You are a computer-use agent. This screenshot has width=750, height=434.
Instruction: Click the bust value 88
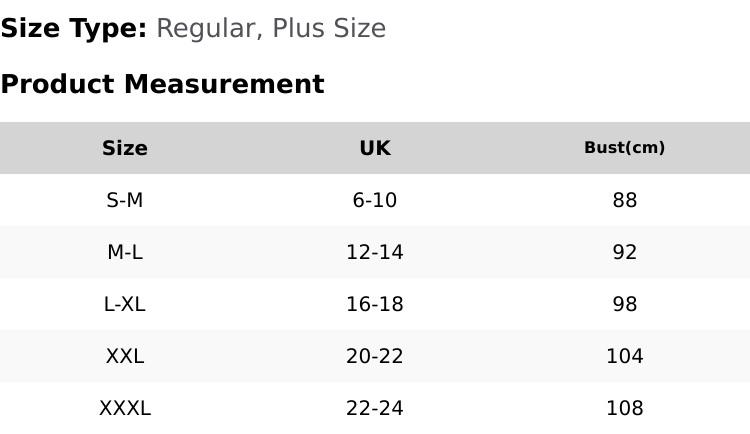[625, 200]
